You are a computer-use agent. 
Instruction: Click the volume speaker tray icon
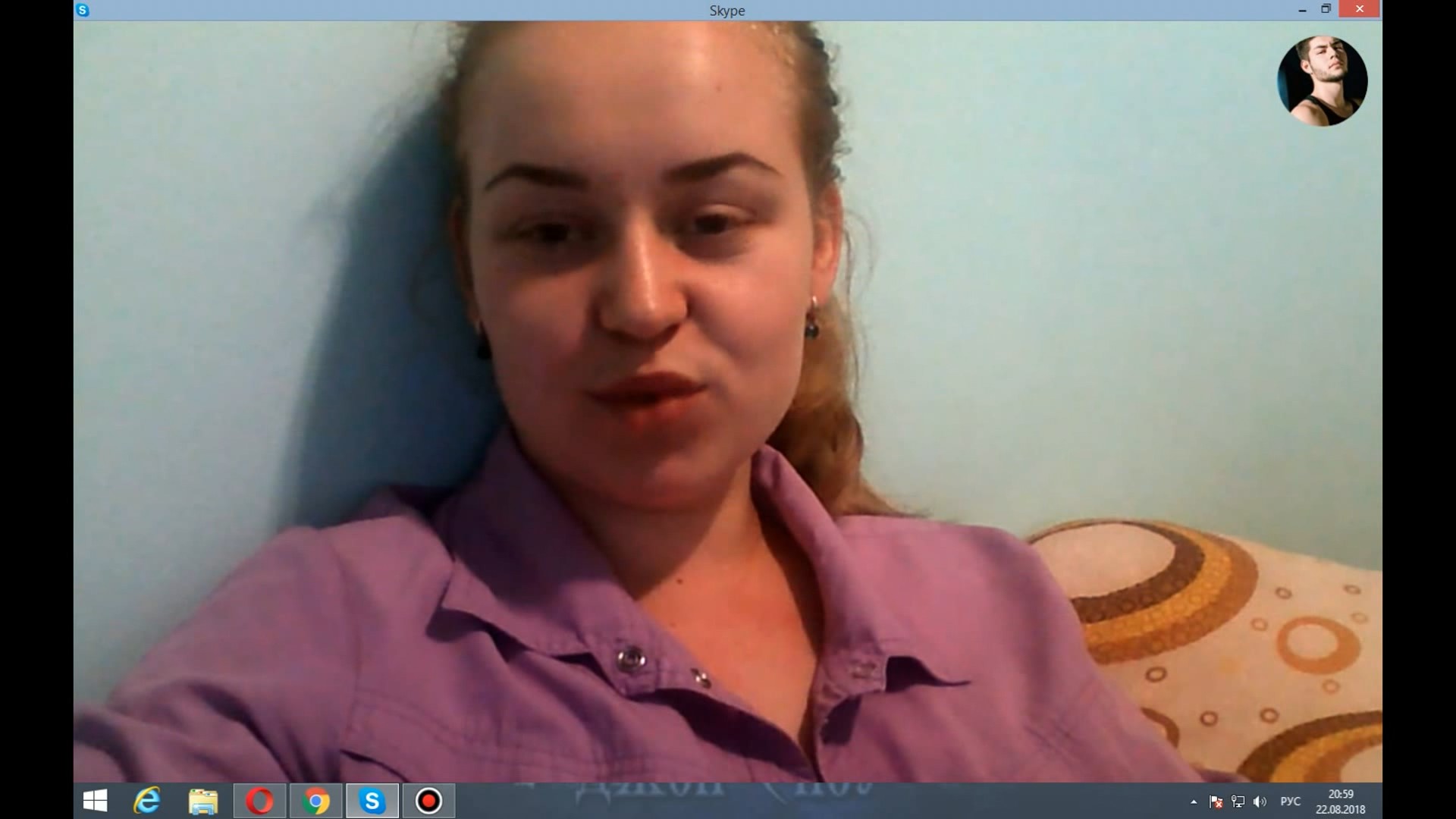pos(1260,802)
